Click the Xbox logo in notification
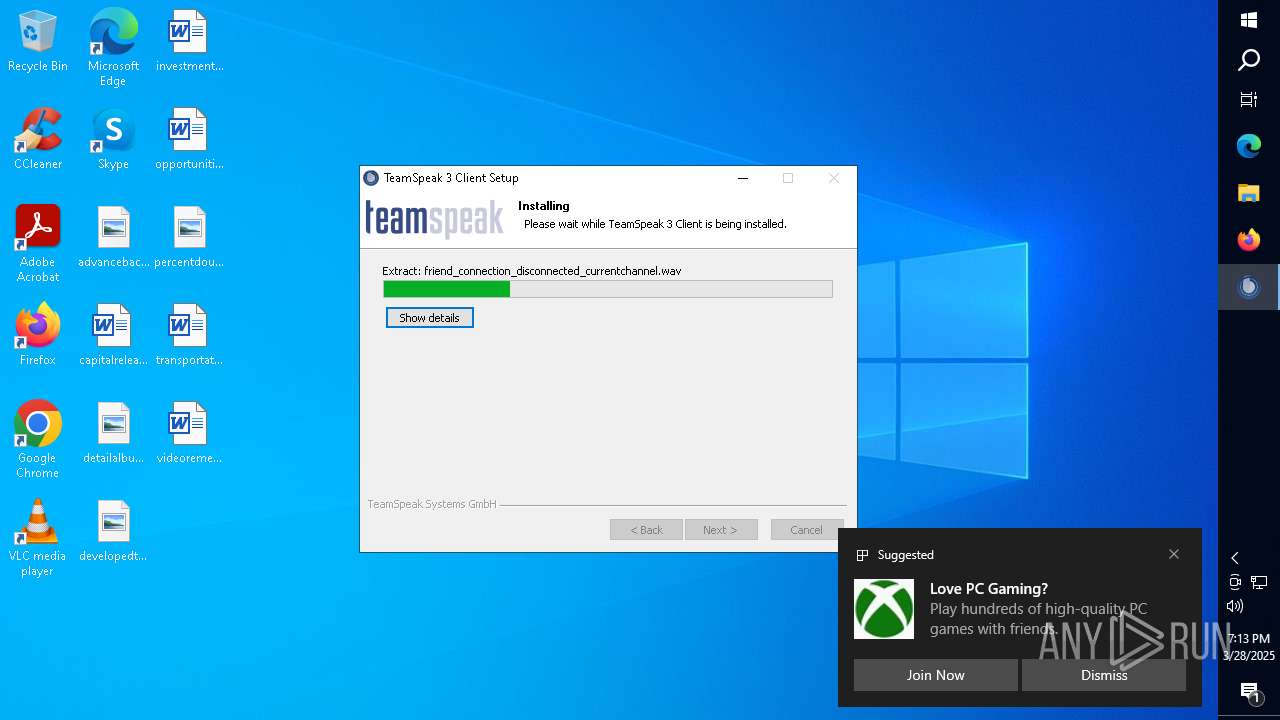Viewport: 1280px width, 720px height. [x=884, y=609]
